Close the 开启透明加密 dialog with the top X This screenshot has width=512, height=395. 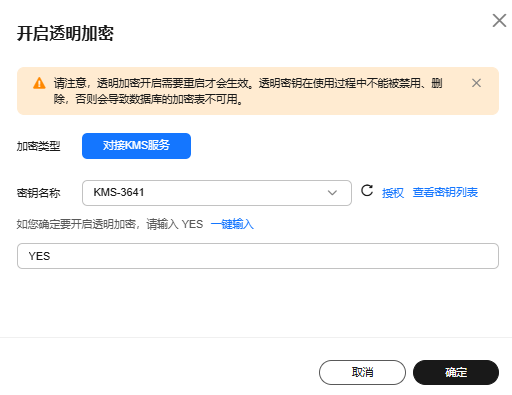tap(499, 21)
